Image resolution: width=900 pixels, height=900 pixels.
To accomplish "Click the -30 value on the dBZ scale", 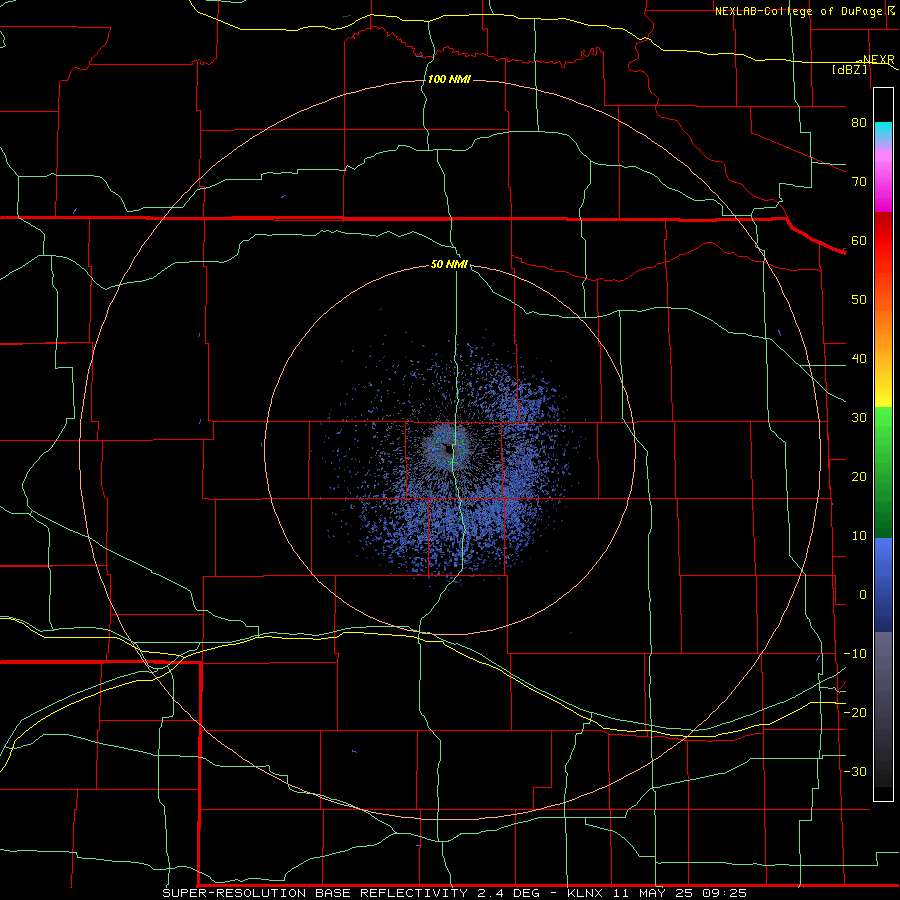I will coord(855,771).
